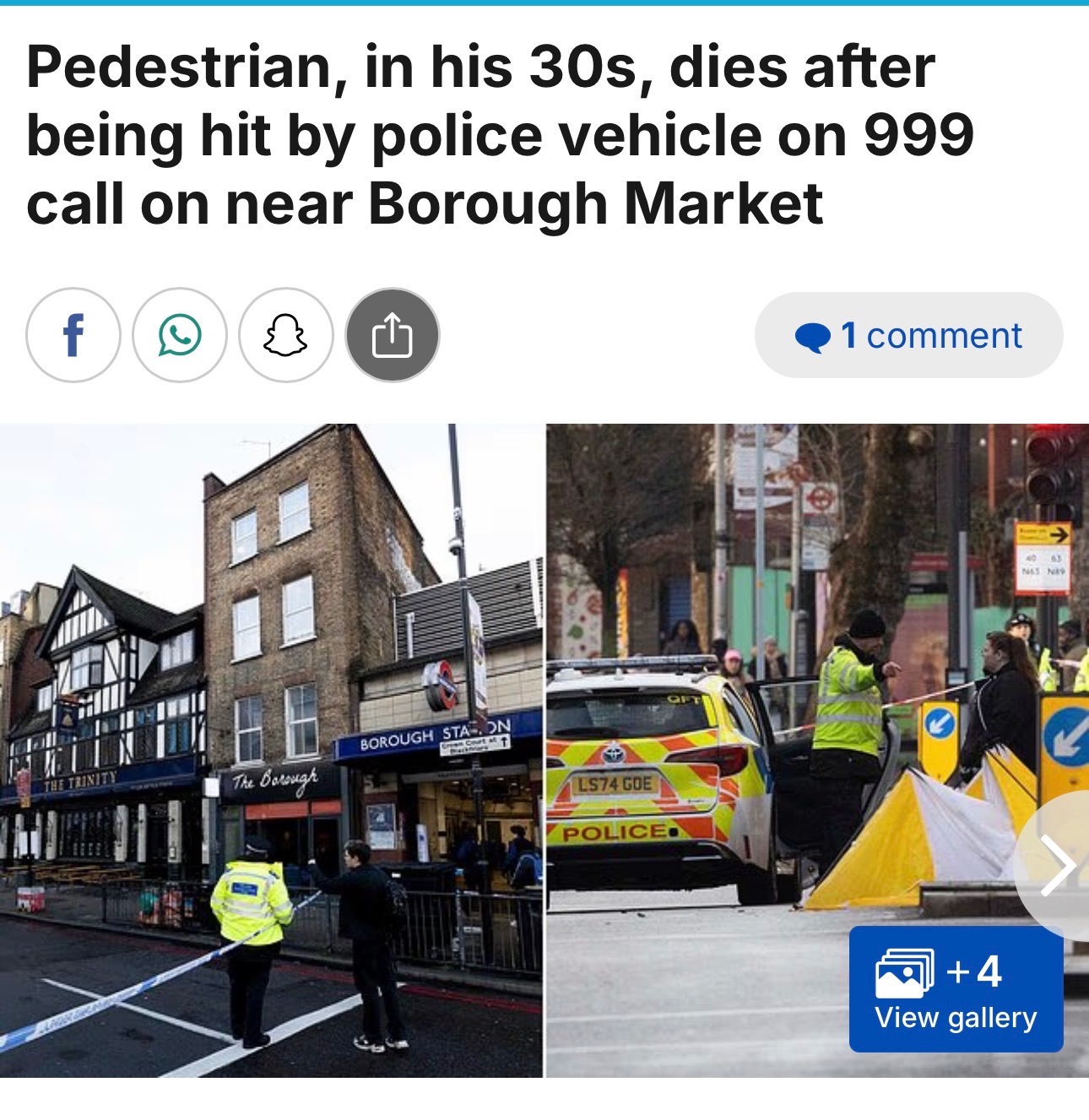Tap the View gallery label

[x=956, y=1018]
